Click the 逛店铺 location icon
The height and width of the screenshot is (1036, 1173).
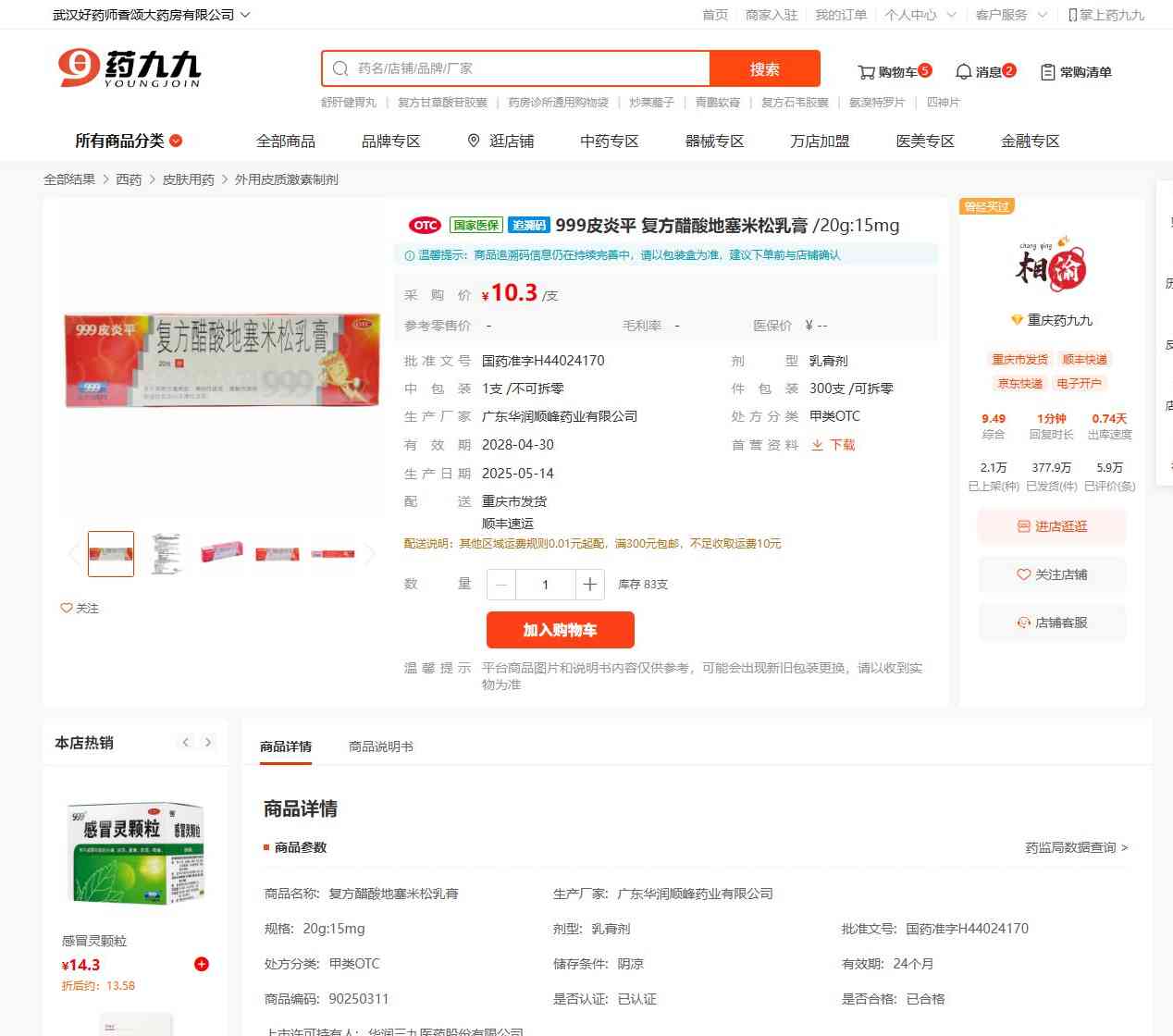point(474,141)
